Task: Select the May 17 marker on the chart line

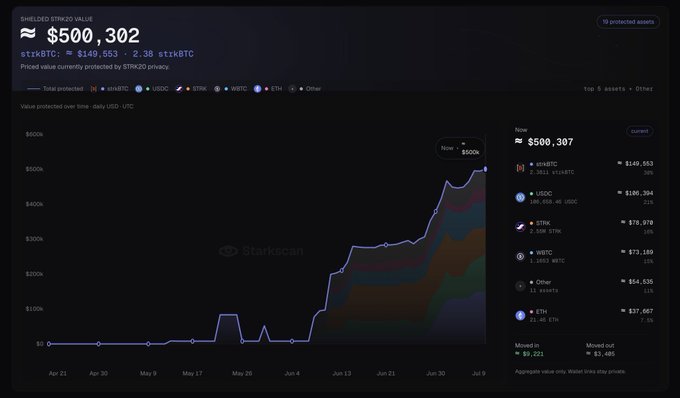Action: pos(193,341)
